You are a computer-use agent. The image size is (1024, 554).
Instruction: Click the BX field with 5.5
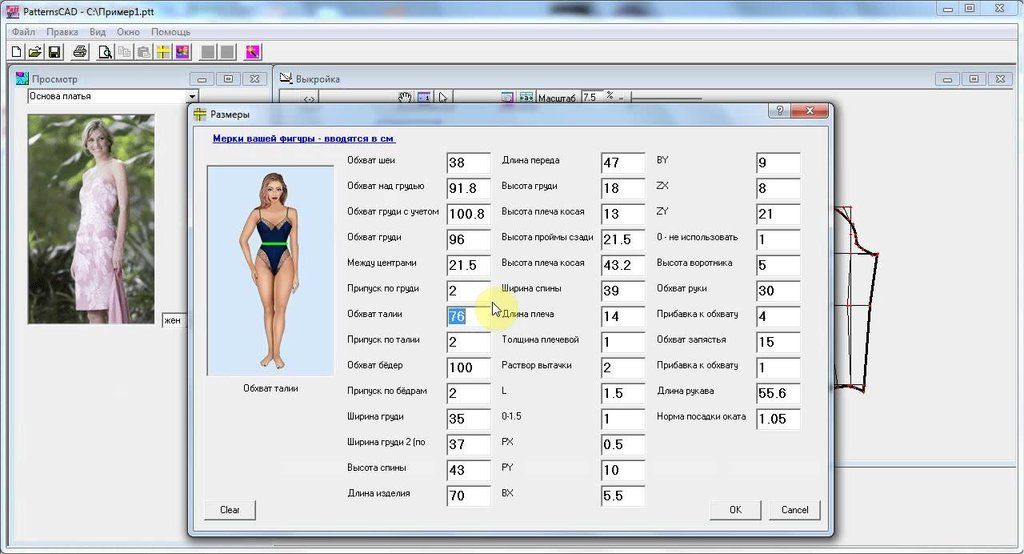tap(622, 495)
